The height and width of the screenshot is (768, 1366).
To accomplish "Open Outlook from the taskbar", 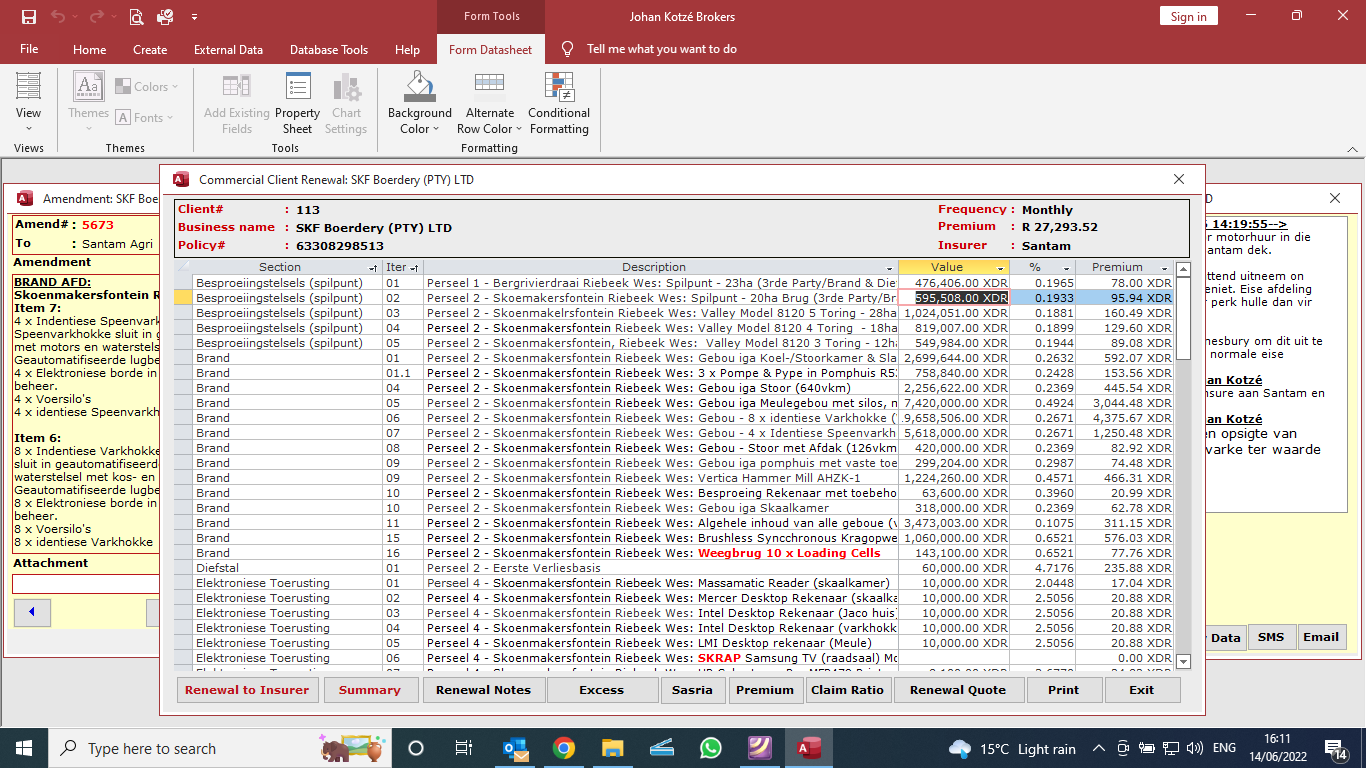I will click(x=515, y=748).
